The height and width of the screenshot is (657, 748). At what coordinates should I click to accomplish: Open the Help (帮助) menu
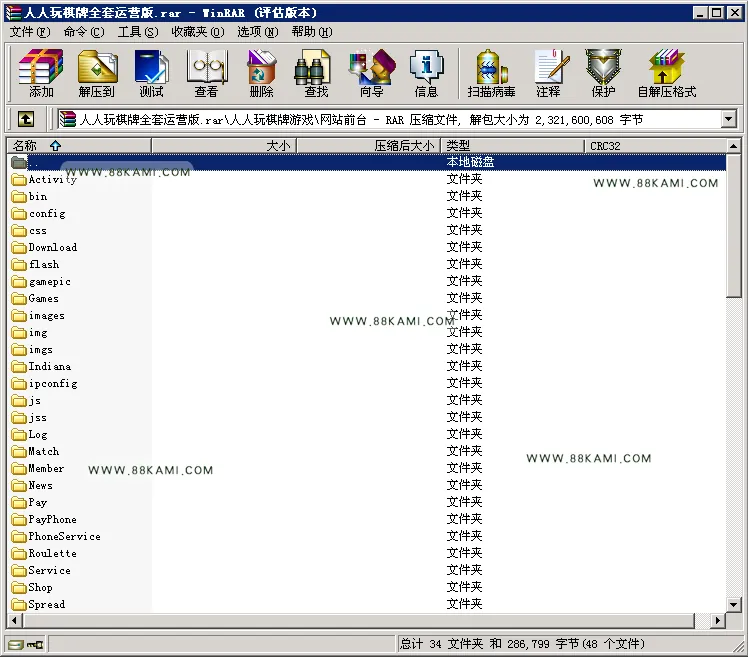(x=312, y=32)
